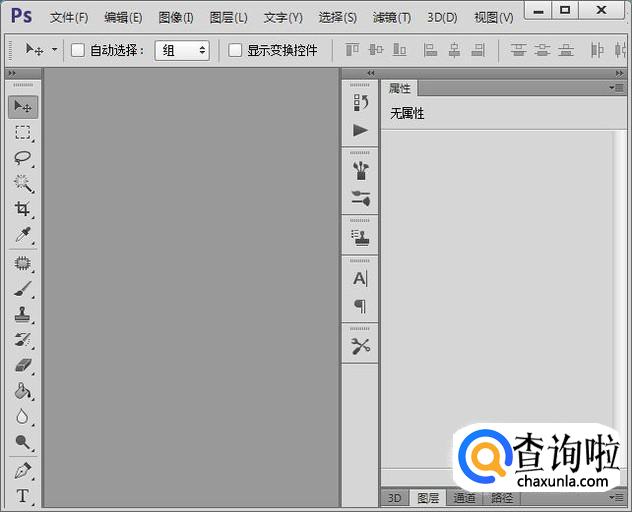This screenshot has height=512, width=632.
Task: Open the 属性 panel flyout menu
Action: (616, 87)
